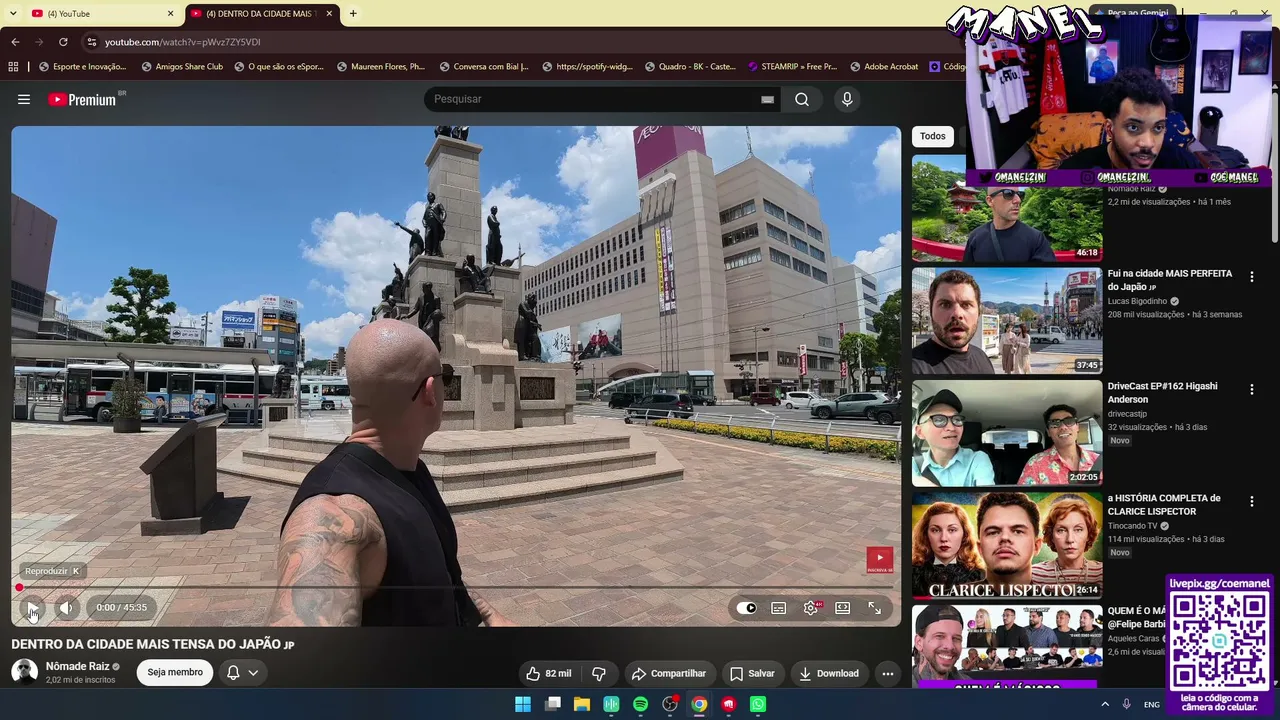1280x720 pixels.
Task: Go to YouTube Premium home logo
Action: click(x=84, y=99)
